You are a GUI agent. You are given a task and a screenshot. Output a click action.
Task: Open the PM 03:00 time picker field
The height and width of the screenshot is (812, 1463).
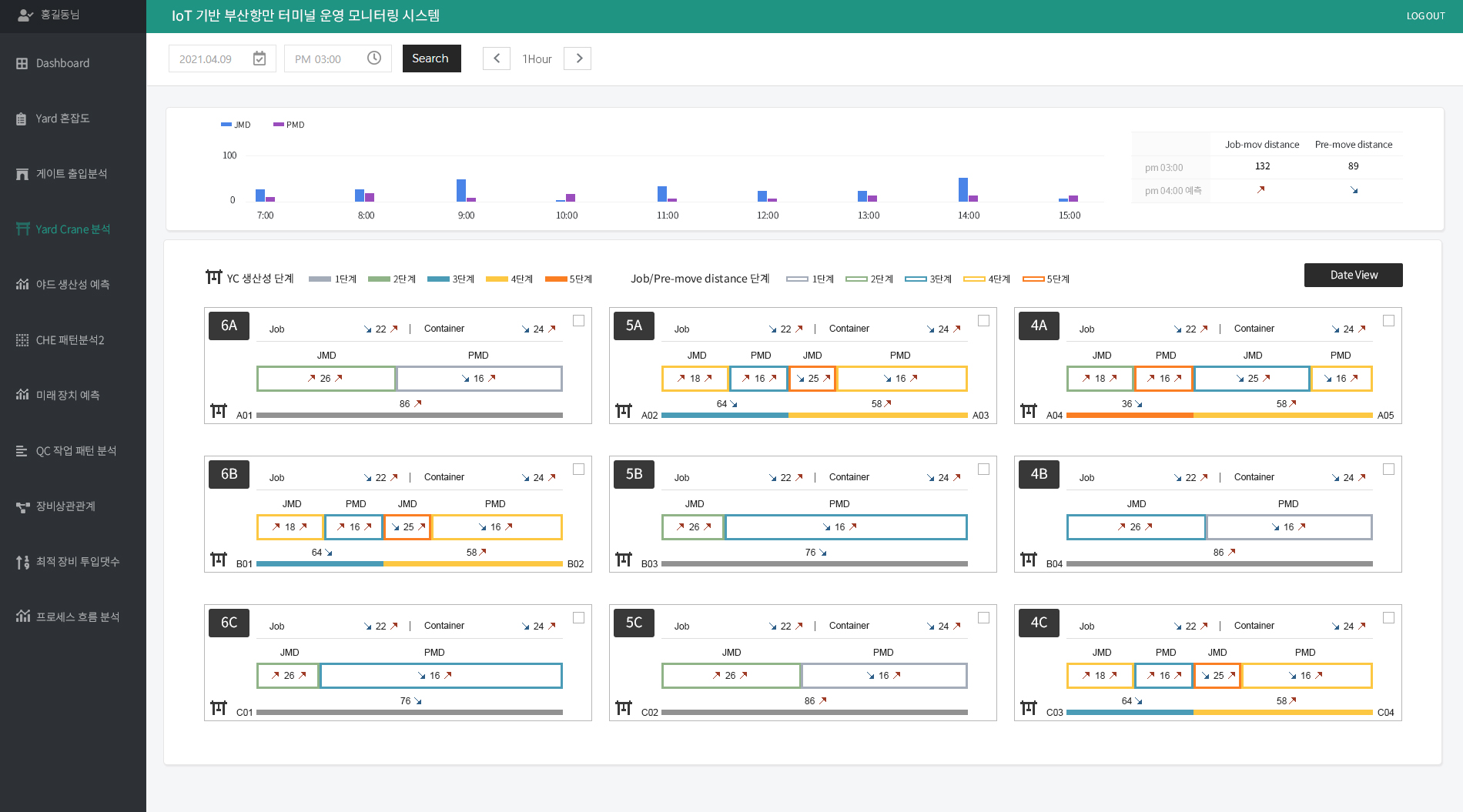(327, 59)
